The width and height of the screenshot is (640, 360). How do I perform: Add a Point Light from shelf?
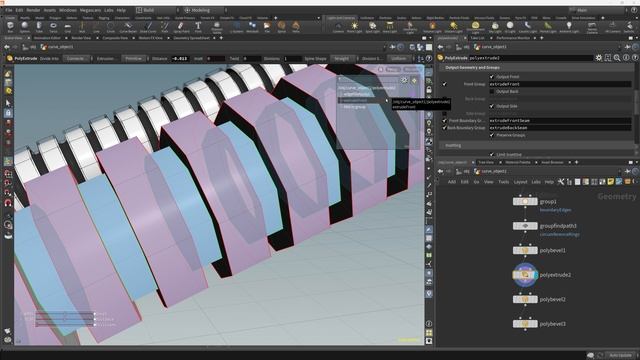355,27
